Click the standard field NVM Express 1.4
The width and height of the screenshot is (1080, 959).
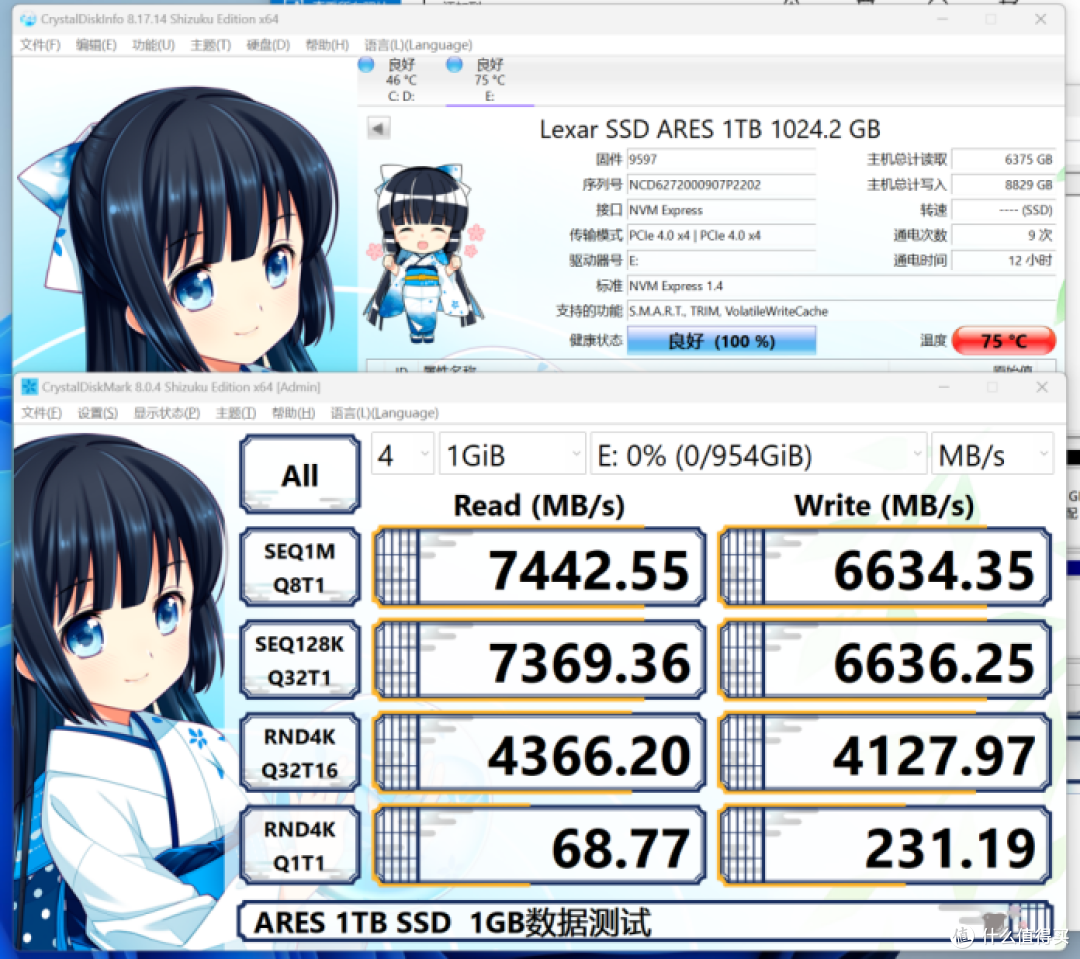[841, 286]
